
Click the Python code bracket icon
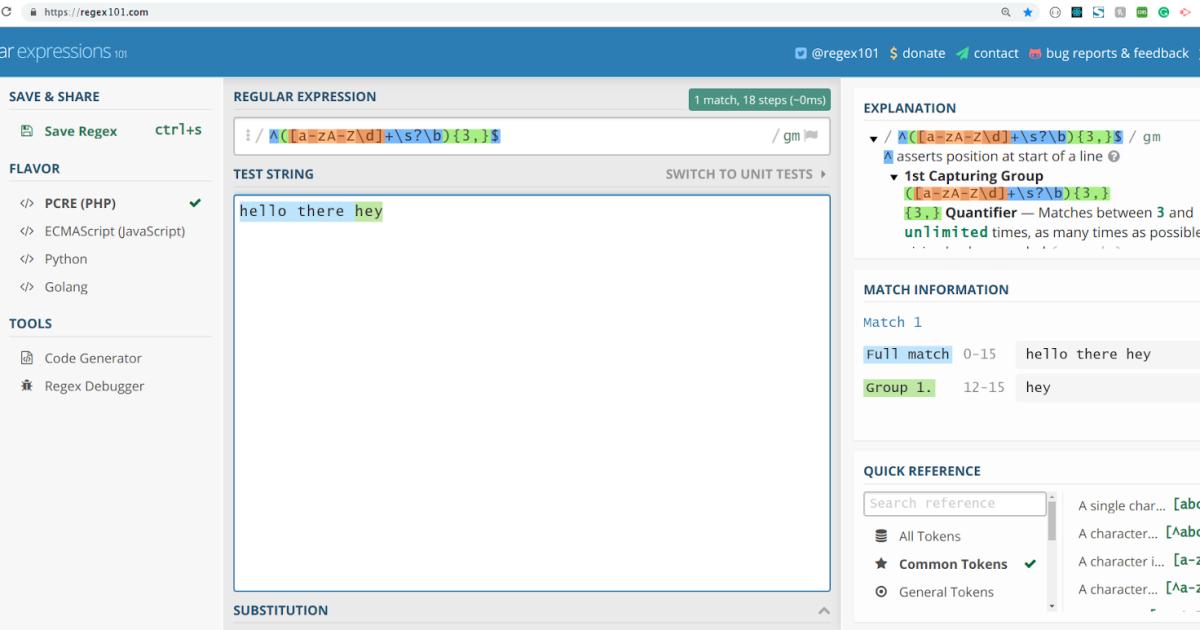27,259
